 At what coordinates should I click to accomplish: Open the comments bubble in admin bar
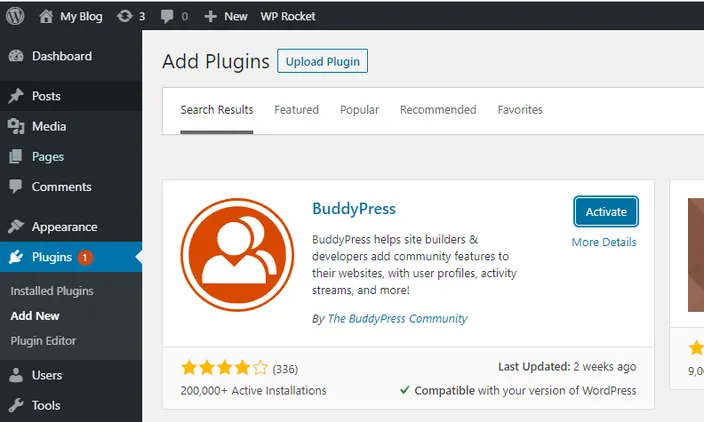[167, 17]
